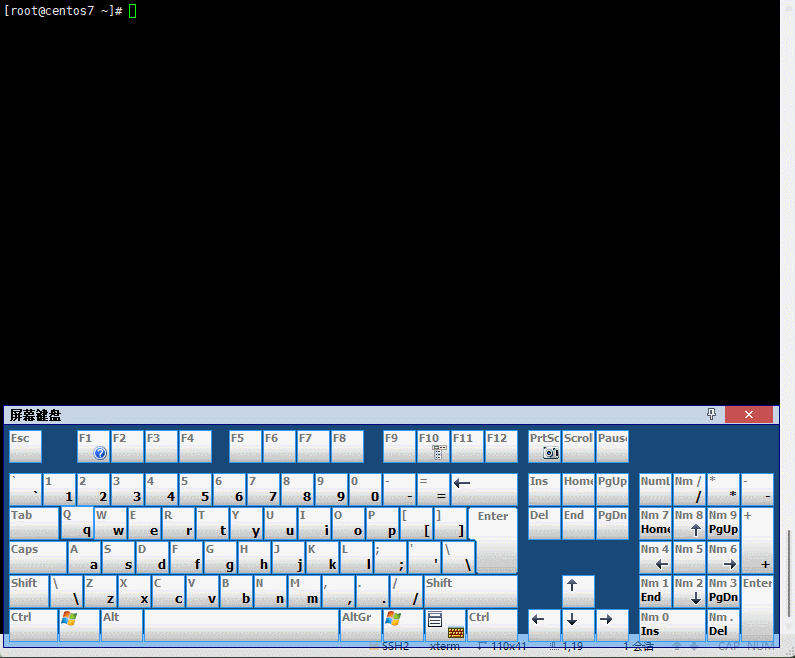The image size is (795, 658).
Task: Click the Nm 9 PgUp numpad key
Action: pos(723,523)
